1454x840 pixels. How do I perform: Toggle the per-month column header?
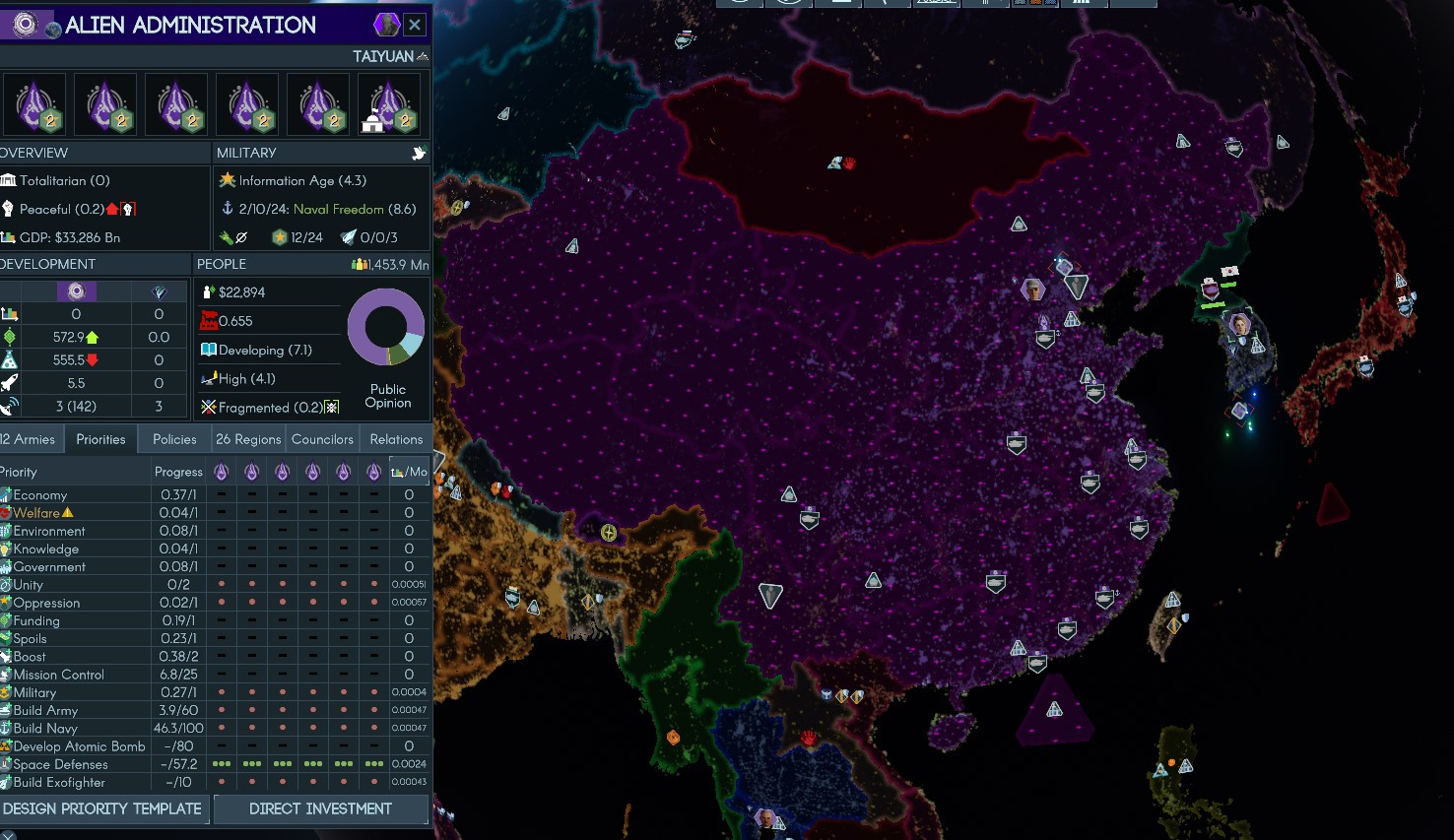click(409, 472)
